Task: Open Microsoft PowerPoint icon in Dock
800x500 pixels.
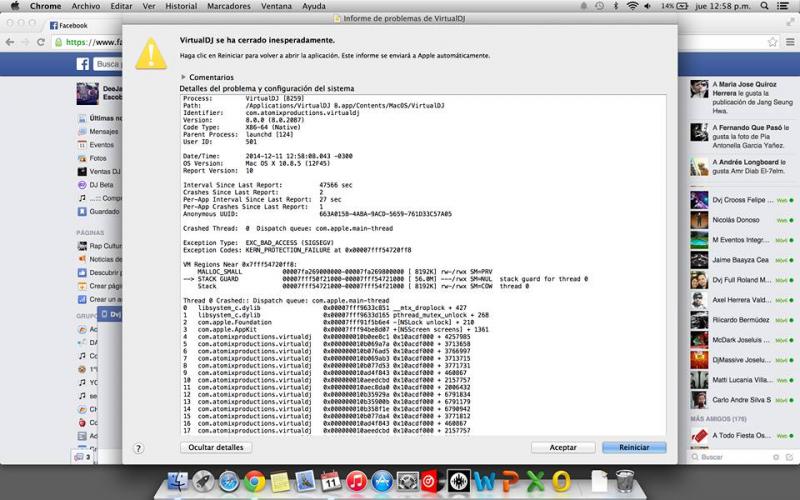Action: pos(510,481)
